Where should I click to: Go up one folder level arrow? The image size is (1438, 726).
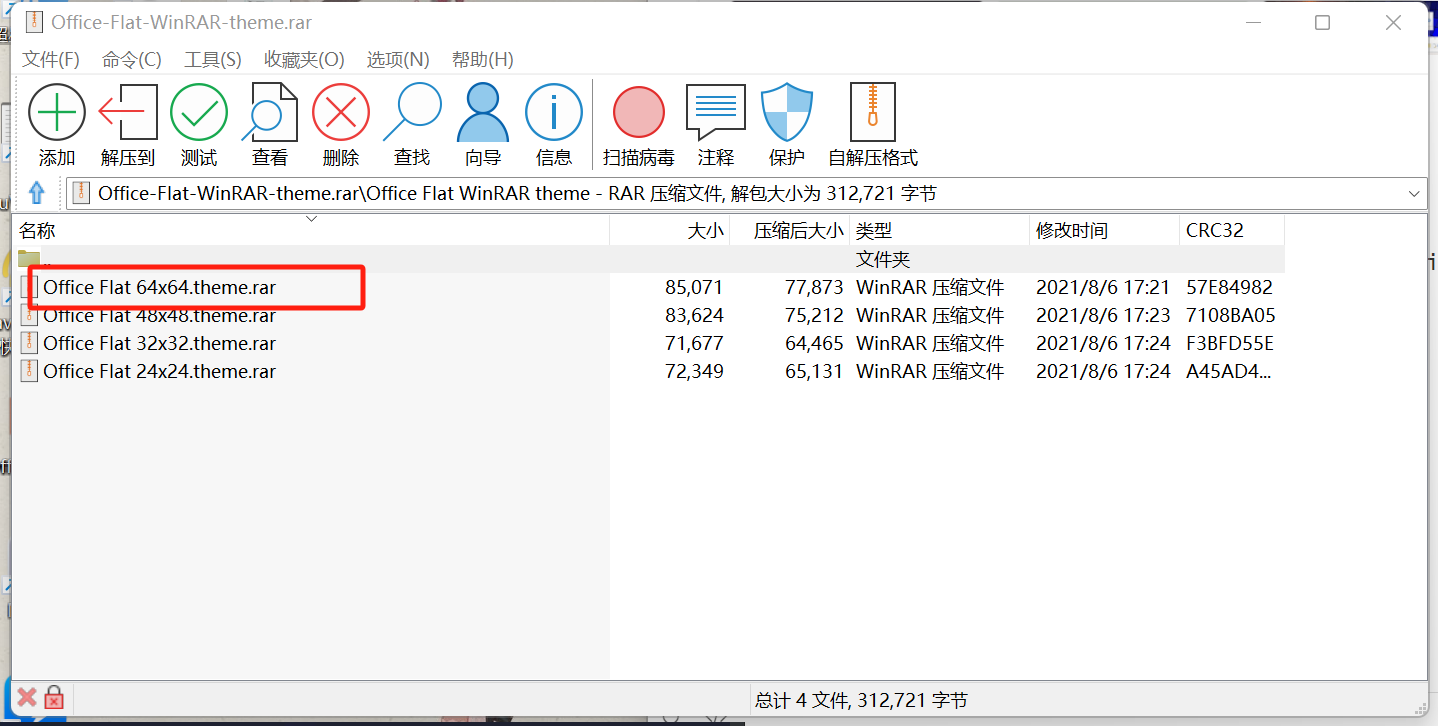(37, 193)
